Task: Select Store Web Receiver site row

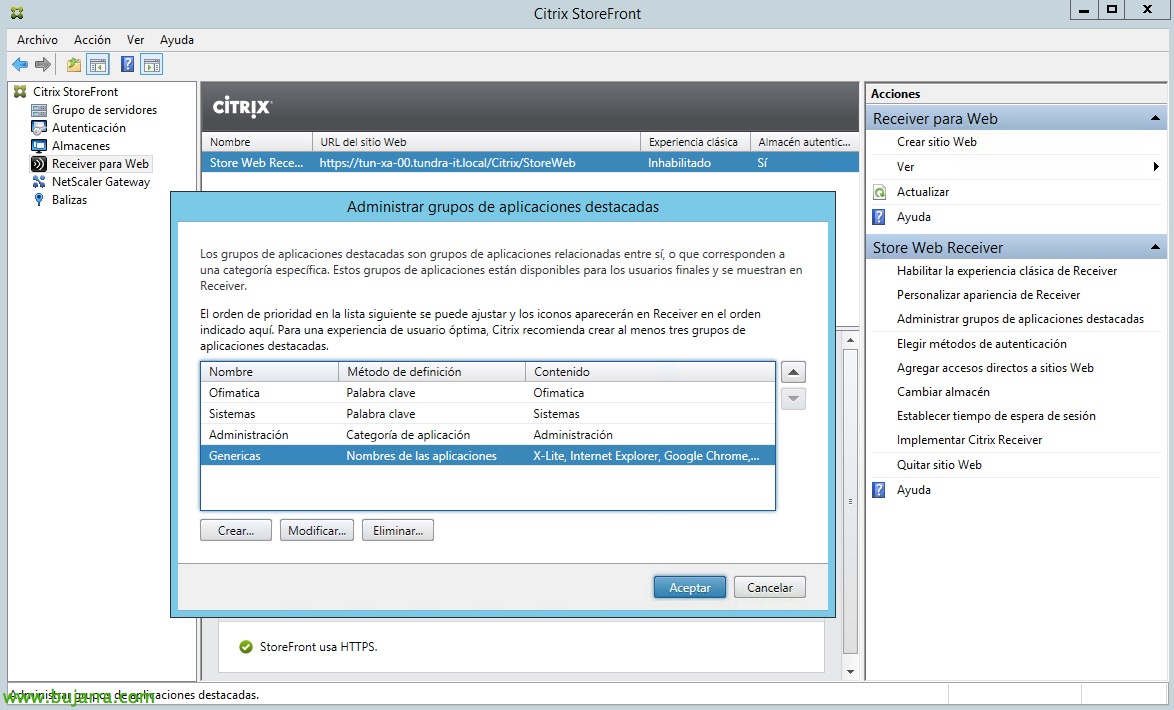Action: [x=530, y=163]
